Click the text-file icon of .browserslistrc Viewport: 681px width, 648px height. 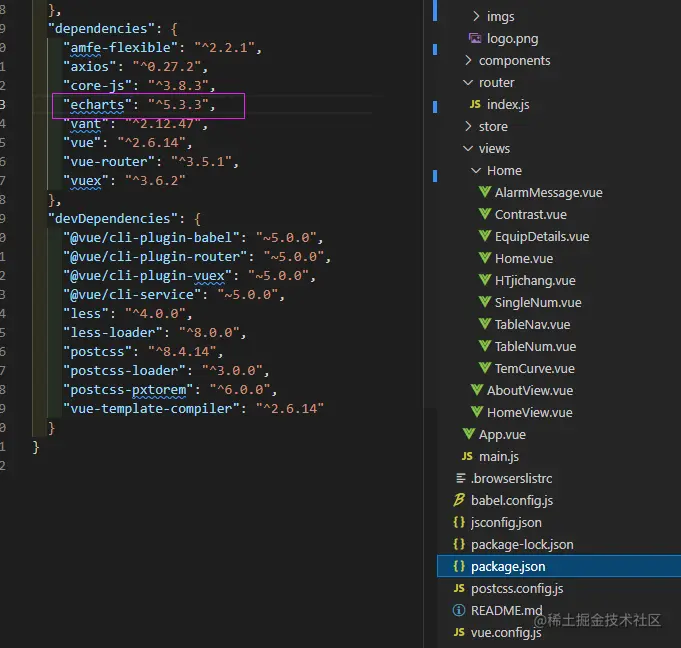(x=461, y=478)
